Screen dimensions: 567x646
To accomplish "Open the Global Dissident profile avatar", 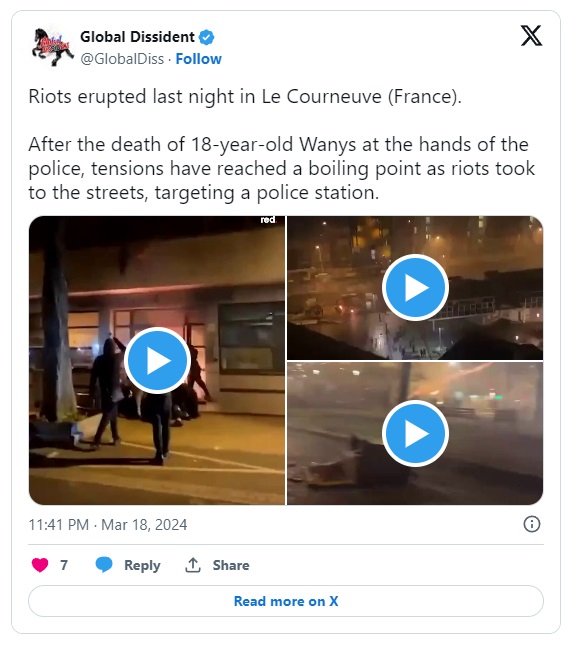I will coord(53,47).
